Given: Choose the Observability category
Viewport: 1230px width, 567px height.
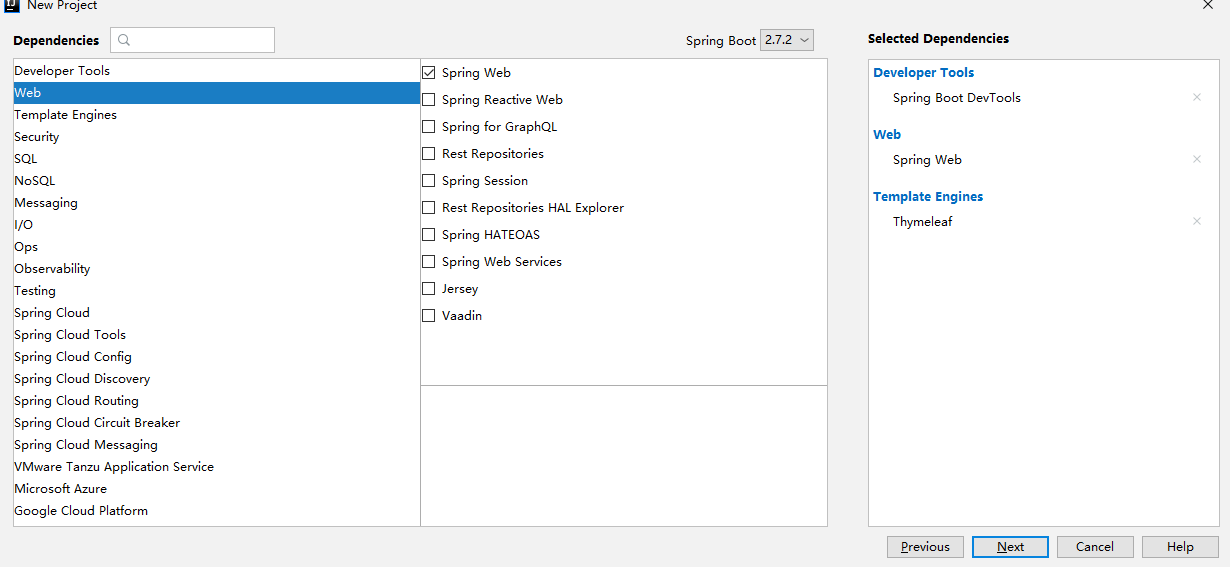Looking at the screenshot, I should click(216, 269).
